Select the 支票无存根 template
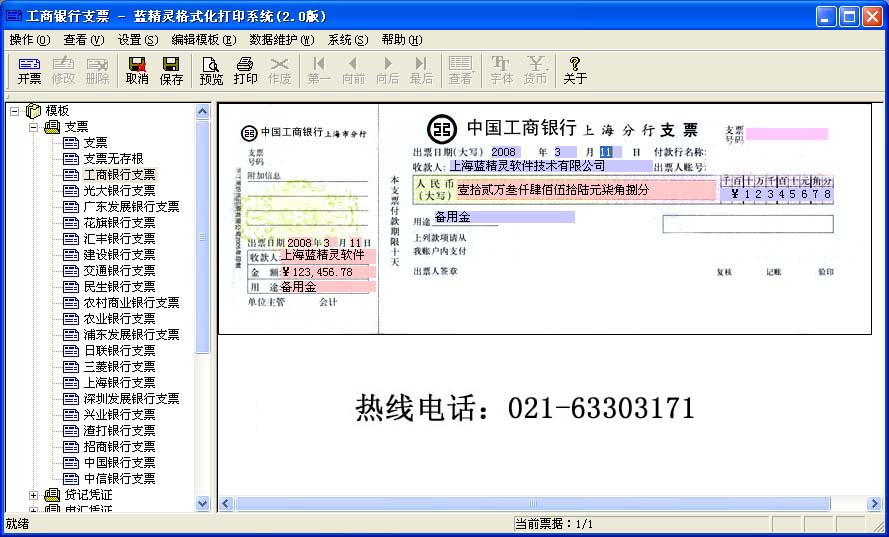Screen dimensions: 889x537 113,159
